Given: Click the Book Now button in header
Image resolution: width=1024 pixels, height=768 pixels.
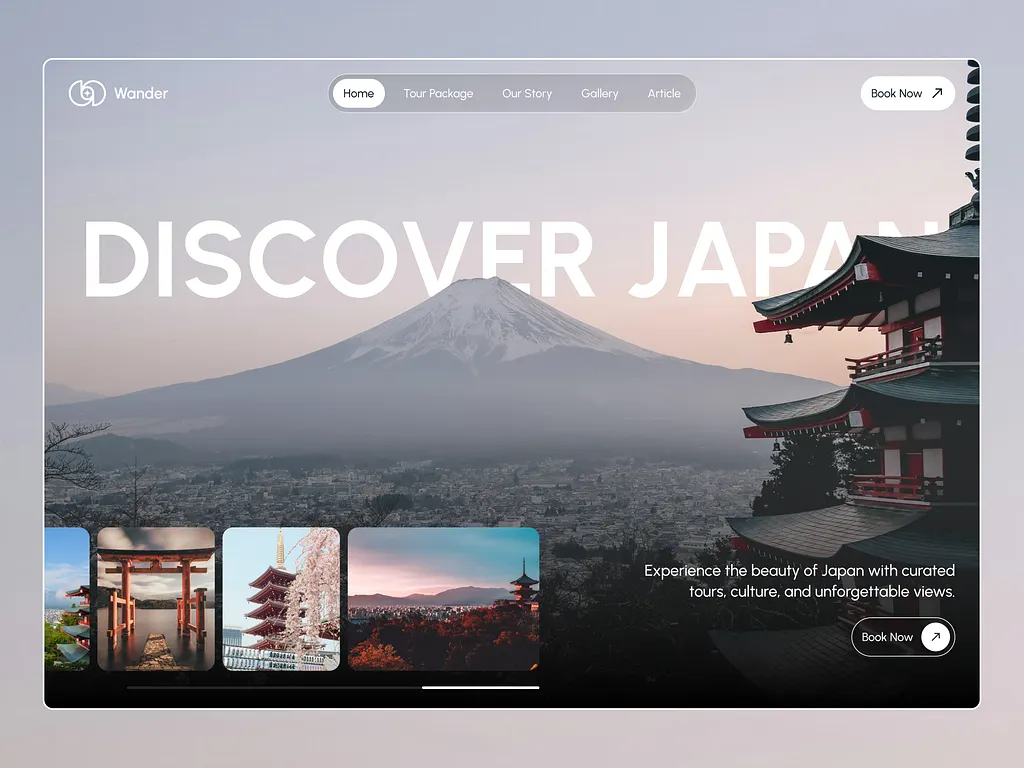Looking at the screenshot, I should (908, 93).
